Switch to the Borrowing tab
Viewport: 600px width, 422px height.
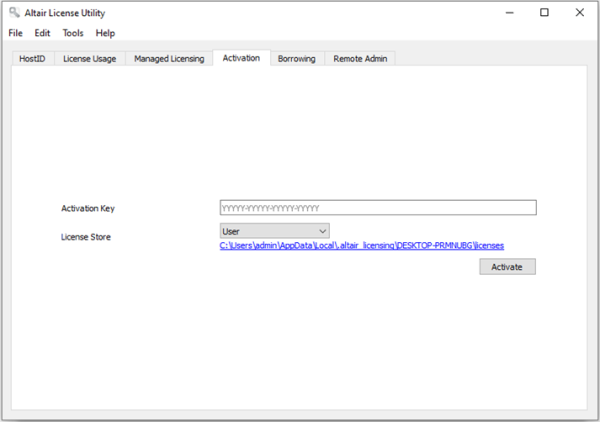coord(297,59)
